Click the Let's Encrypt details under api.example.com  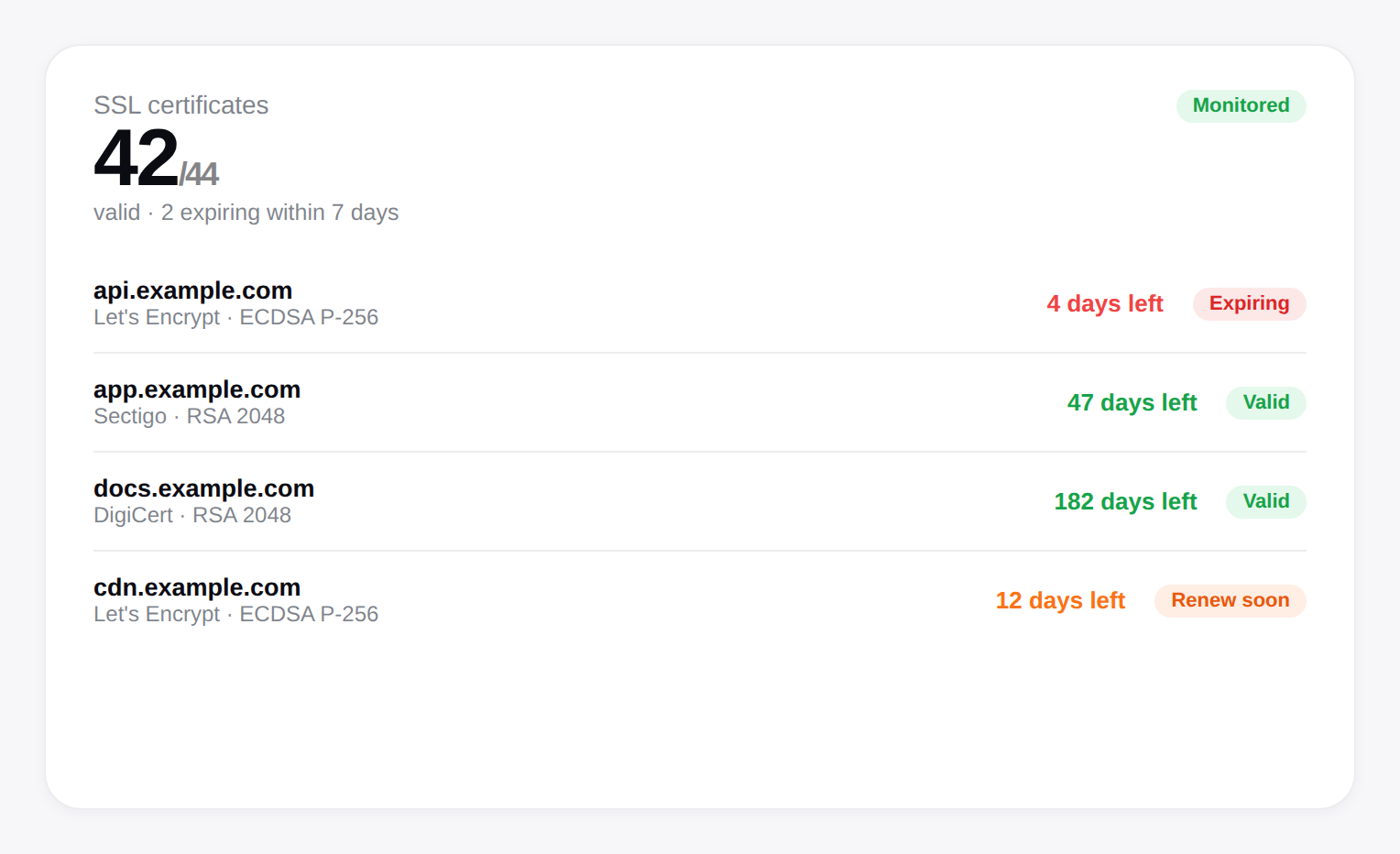(x=235, y=317)
